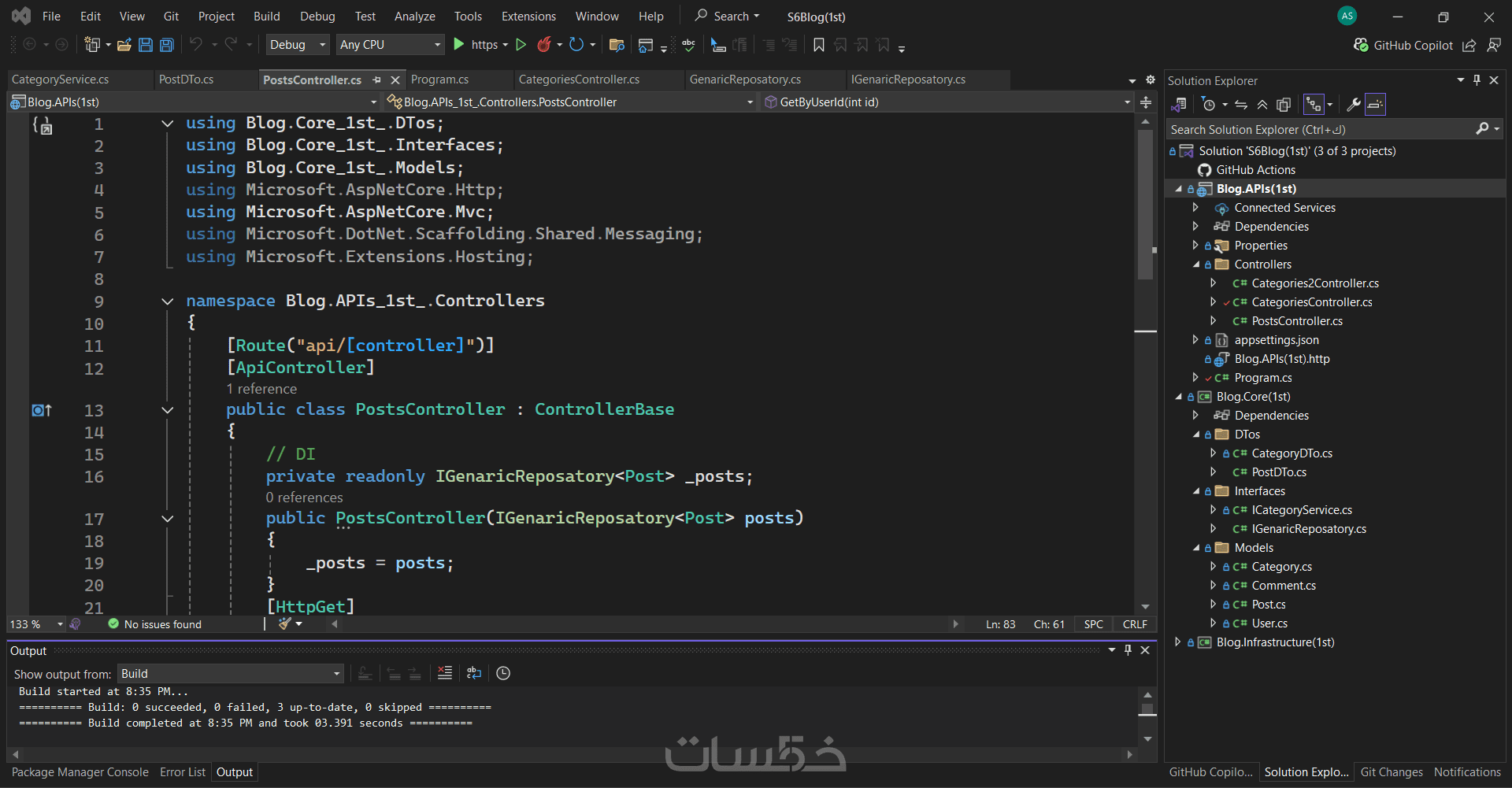Click the '0 references' CodeLens link
Screen dimensions: 1512x788
[x=304, y=498]
